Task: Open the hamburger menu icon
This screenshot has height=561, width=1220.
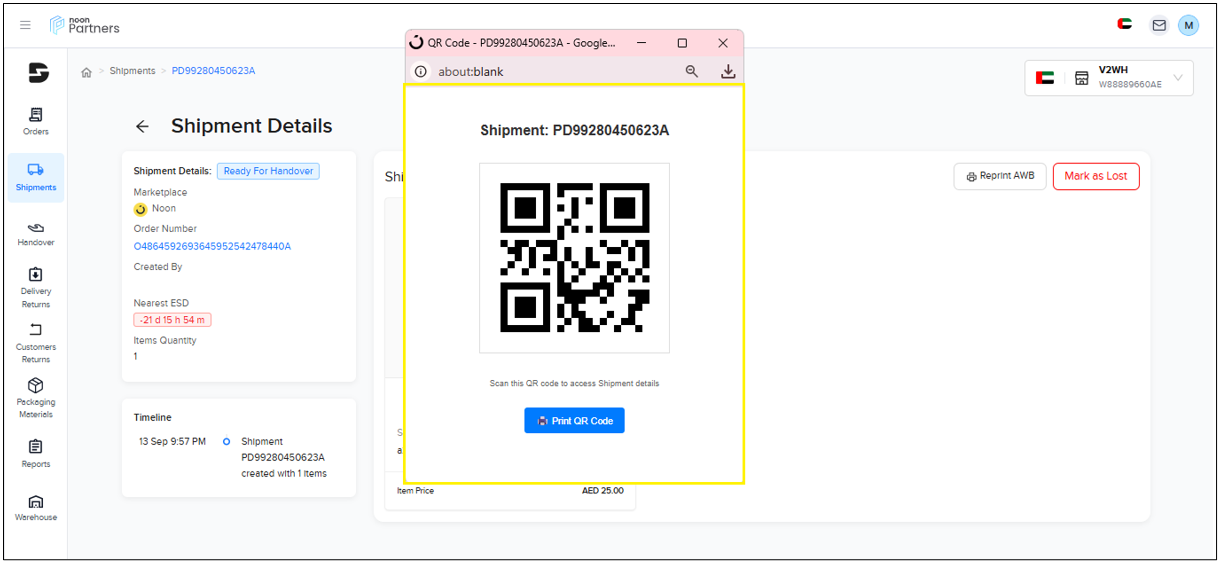Action: click(x=25, y=25)
